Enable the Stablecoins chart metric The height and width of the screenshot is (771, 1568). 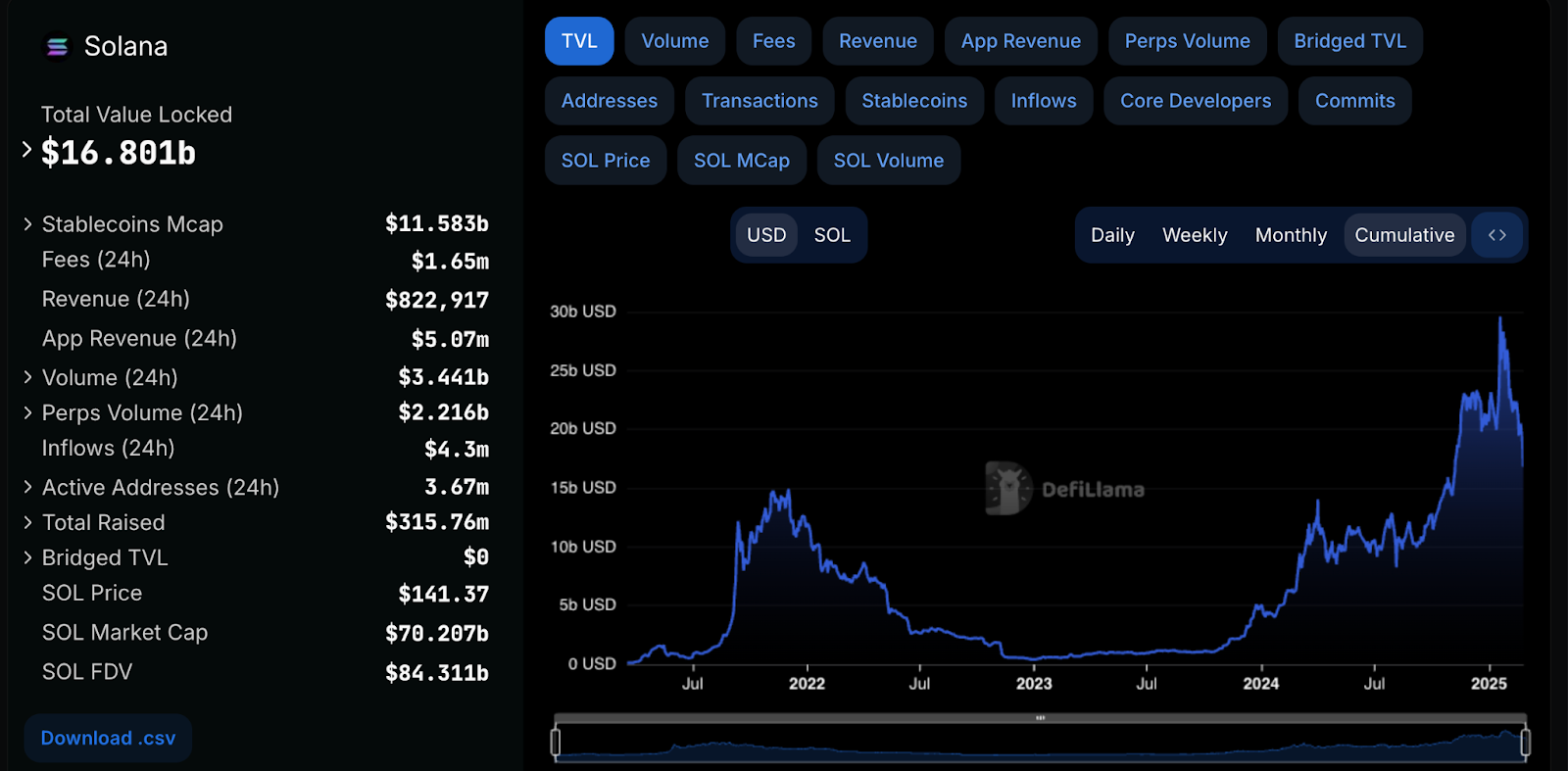[x=914, y=101]
